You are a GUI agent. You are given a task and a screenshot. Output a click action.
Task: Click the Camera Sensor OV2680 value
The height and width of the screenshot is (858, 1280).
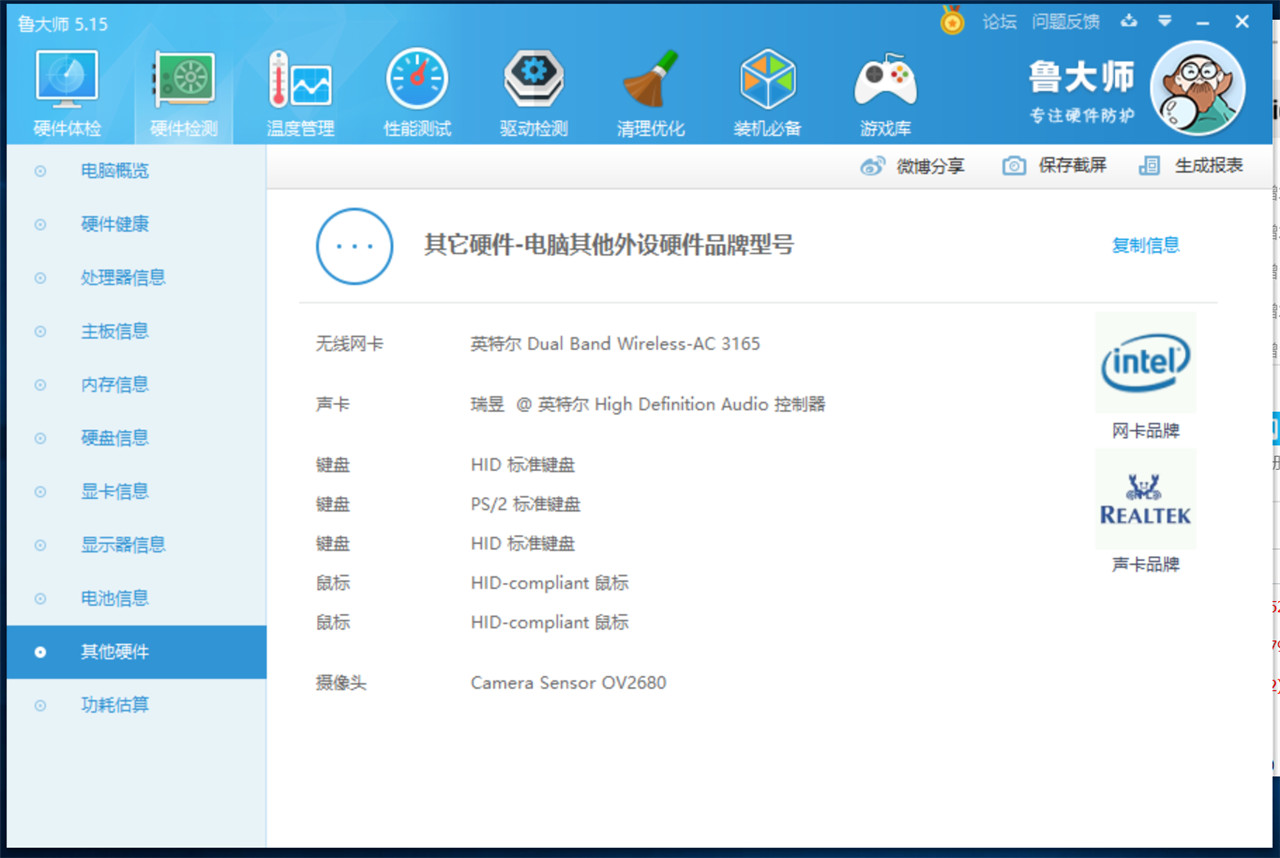point(568,683)
